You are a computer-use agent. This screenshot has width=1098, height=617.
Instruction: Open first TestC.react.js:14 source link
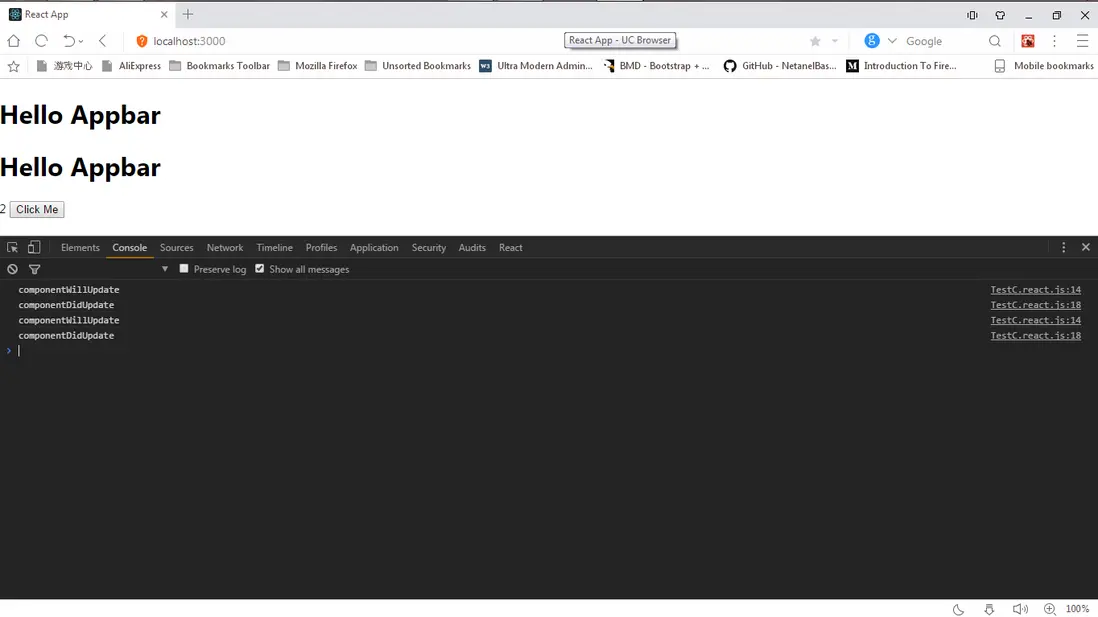1036,289
